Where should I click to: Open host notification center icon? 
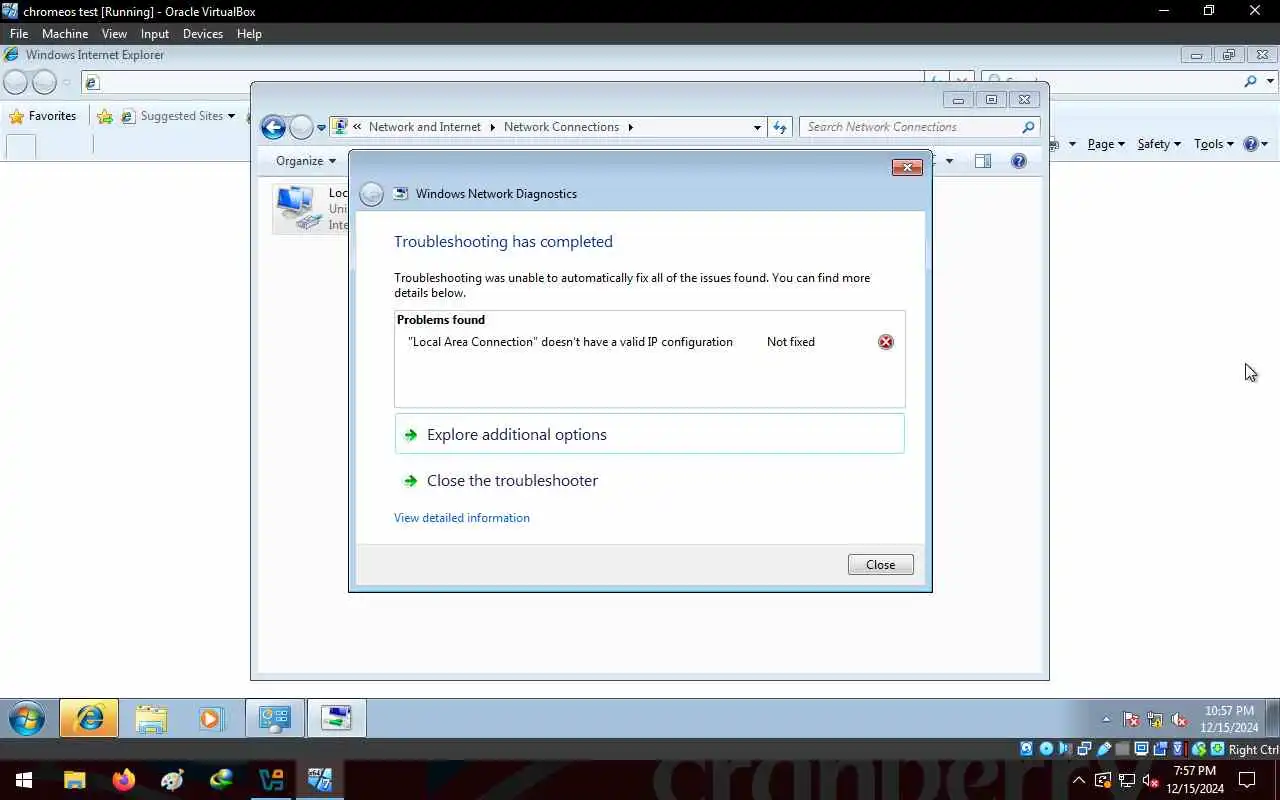[x=1247, y=780]
